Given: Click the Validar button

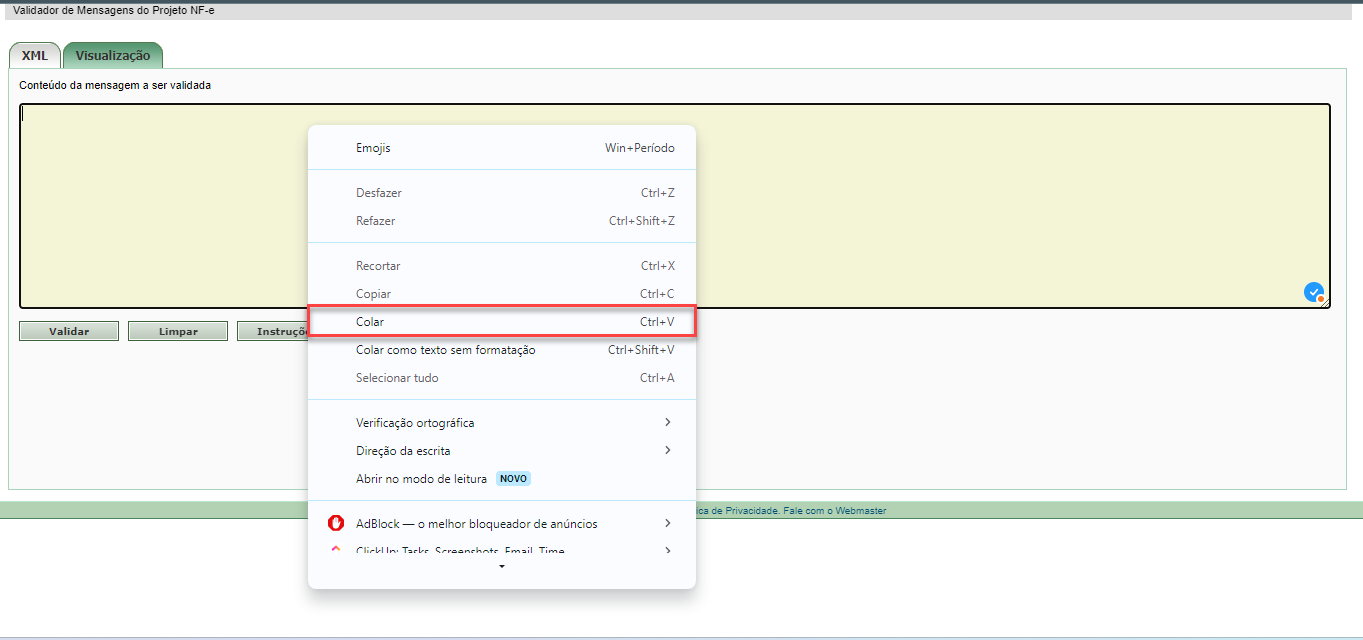Looking at the screenshot, I should coord(69,331).
